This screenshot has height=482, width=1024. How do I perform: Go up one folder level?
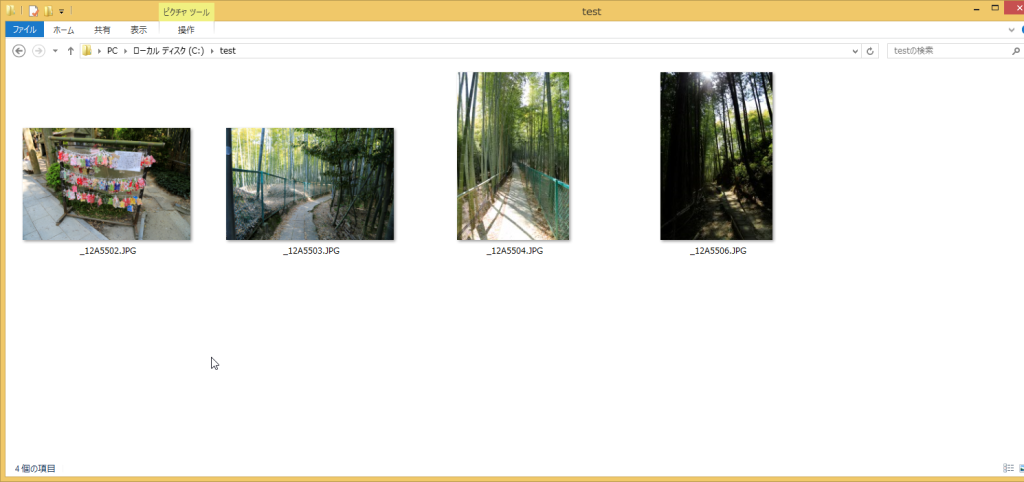71,51
